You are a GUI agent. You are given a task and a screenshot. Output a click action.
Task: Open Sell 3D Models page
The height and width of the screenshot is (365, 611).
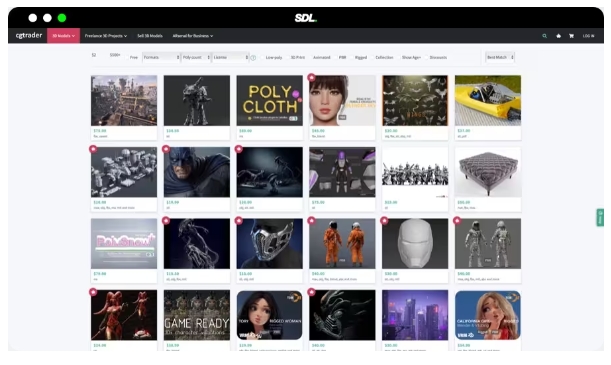pyautogui.click(x=150, y=36)
